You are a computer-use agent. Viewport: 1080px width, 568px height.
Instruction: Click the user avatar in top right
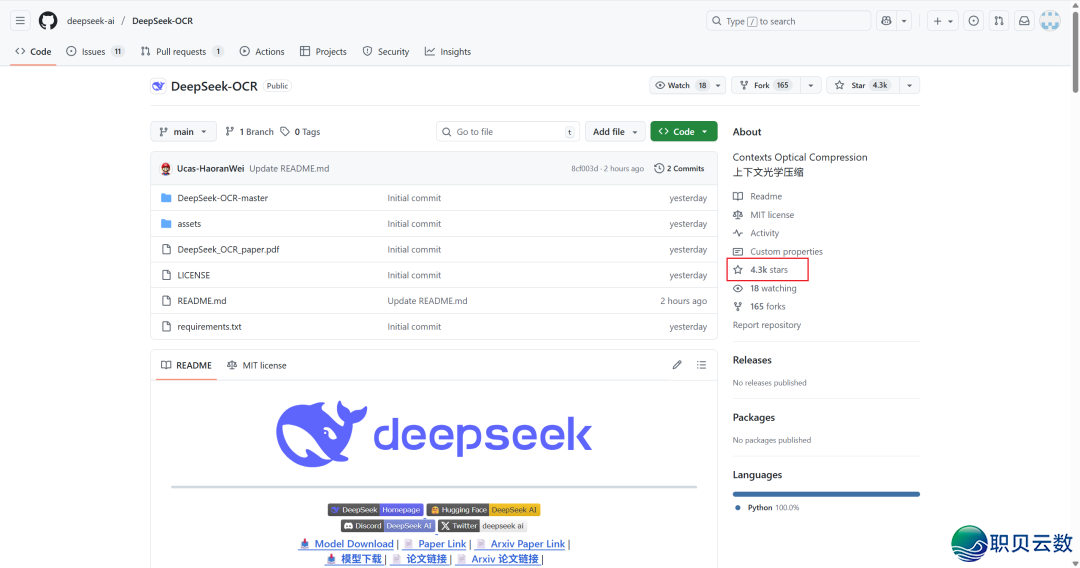tap(1050, 21)
